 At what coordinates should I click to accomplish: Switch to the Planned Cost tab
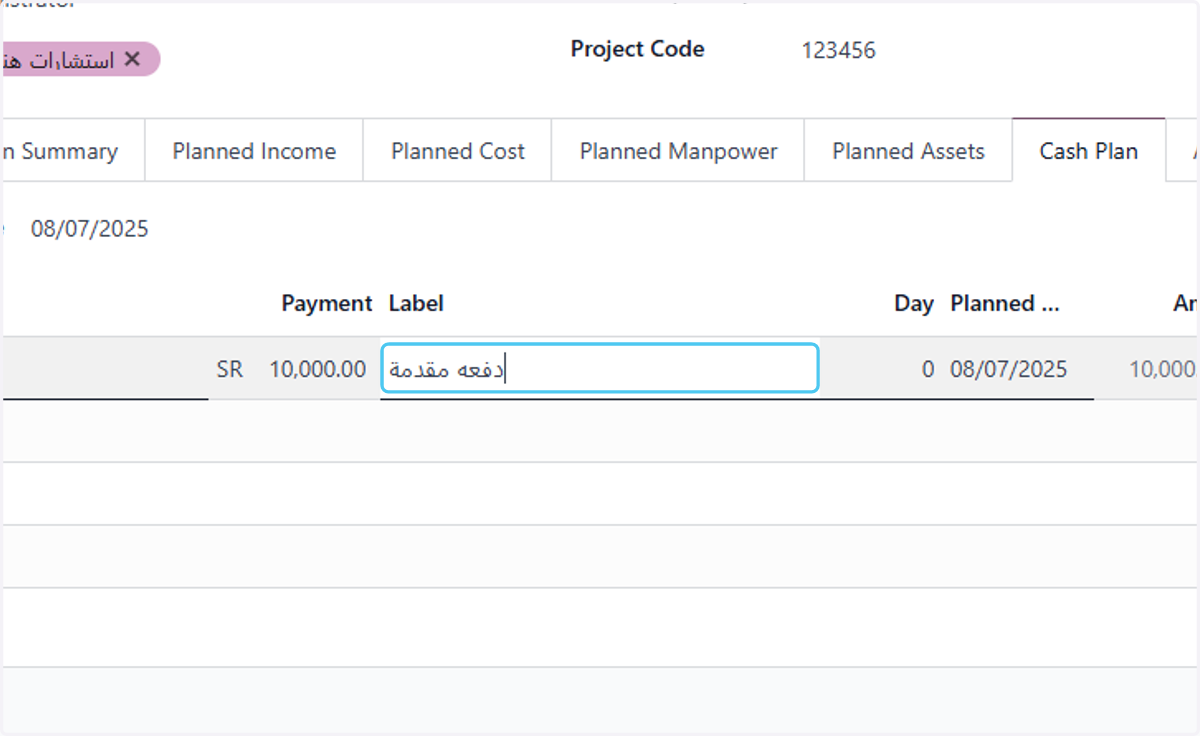point(458,151)
